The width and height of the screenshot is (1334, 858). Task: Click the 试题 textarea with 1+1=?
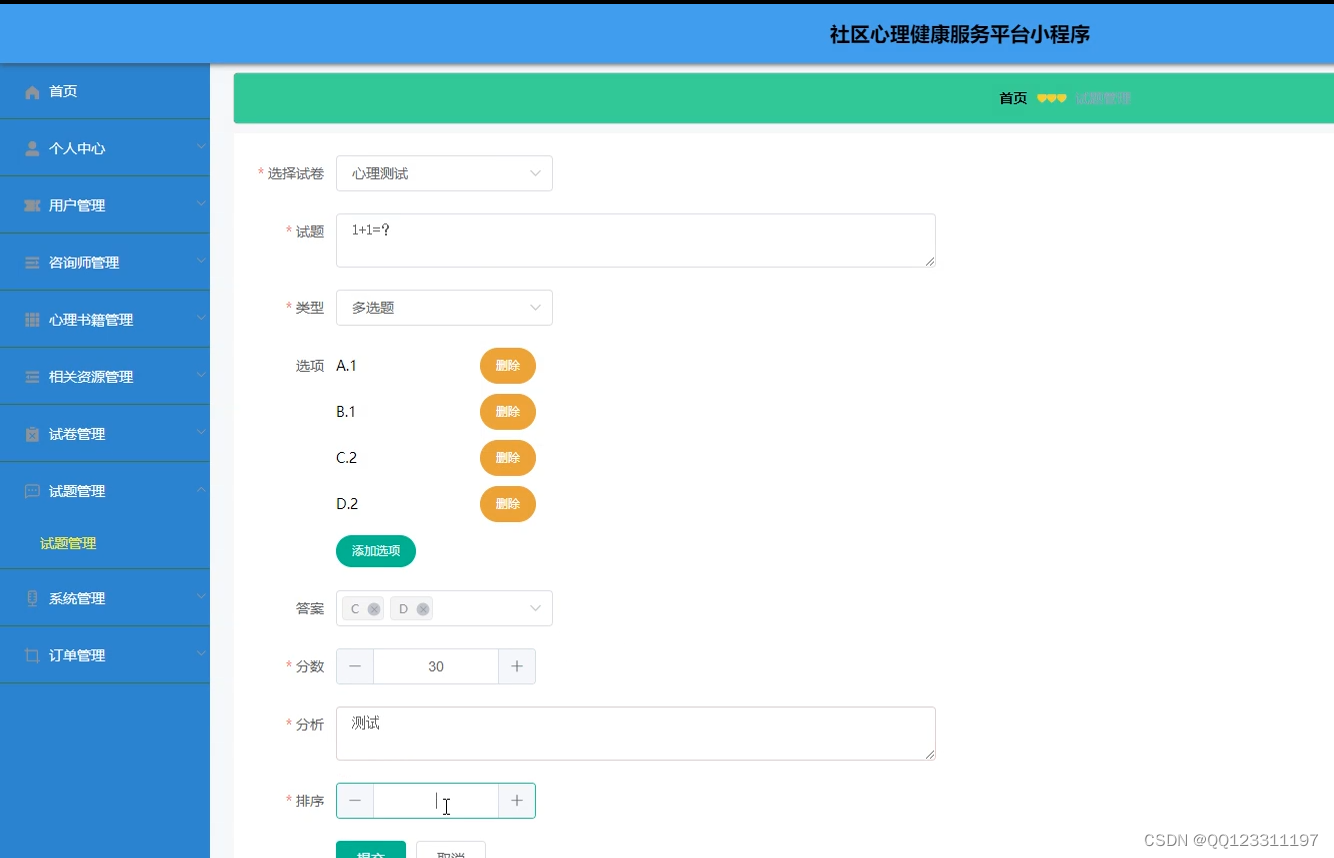[636, 240]
